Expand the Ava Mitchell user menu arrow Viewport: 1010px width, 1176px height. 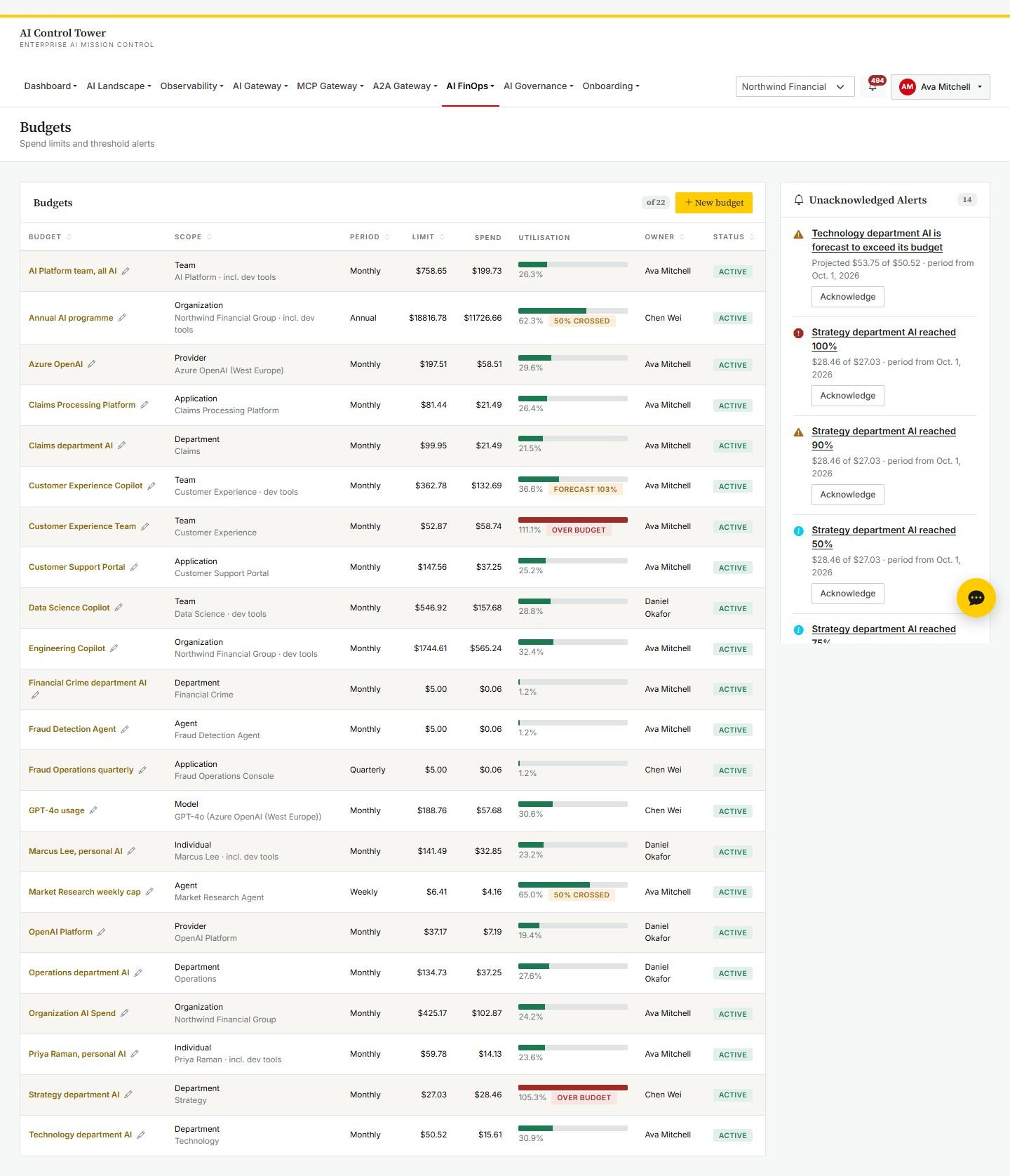(x=980, y=87)
